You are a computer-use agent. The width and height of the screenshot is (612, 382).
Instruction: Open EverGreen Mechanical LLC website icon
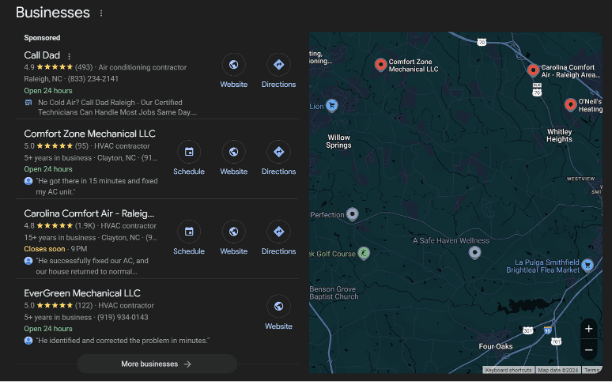pyautogui.click(x=278, y=306)
